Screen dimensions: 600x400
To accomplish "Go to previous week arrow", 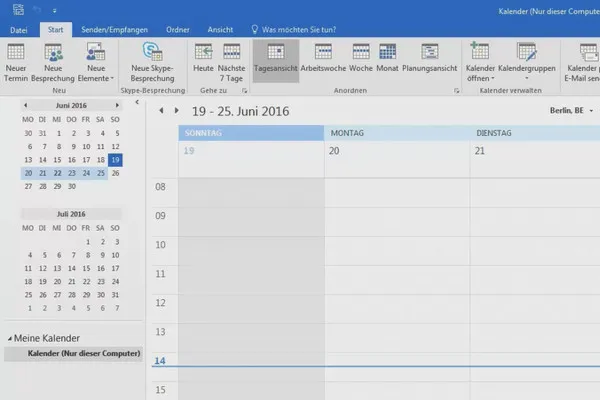I will coord(161,111).
